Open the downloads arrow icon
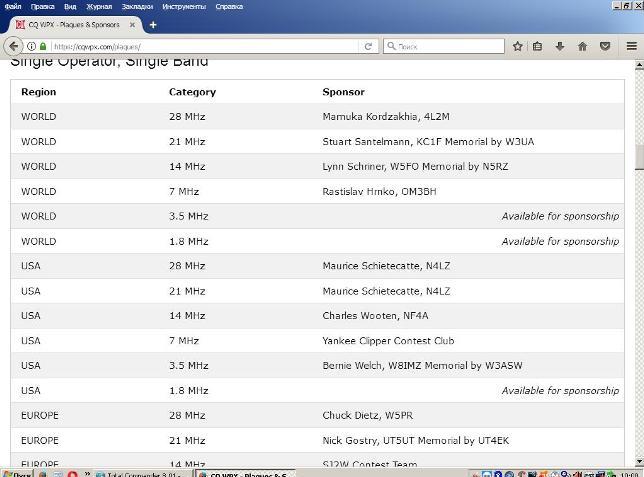The width and height of the screenshot is (644, 477). [x=560, y=46]
